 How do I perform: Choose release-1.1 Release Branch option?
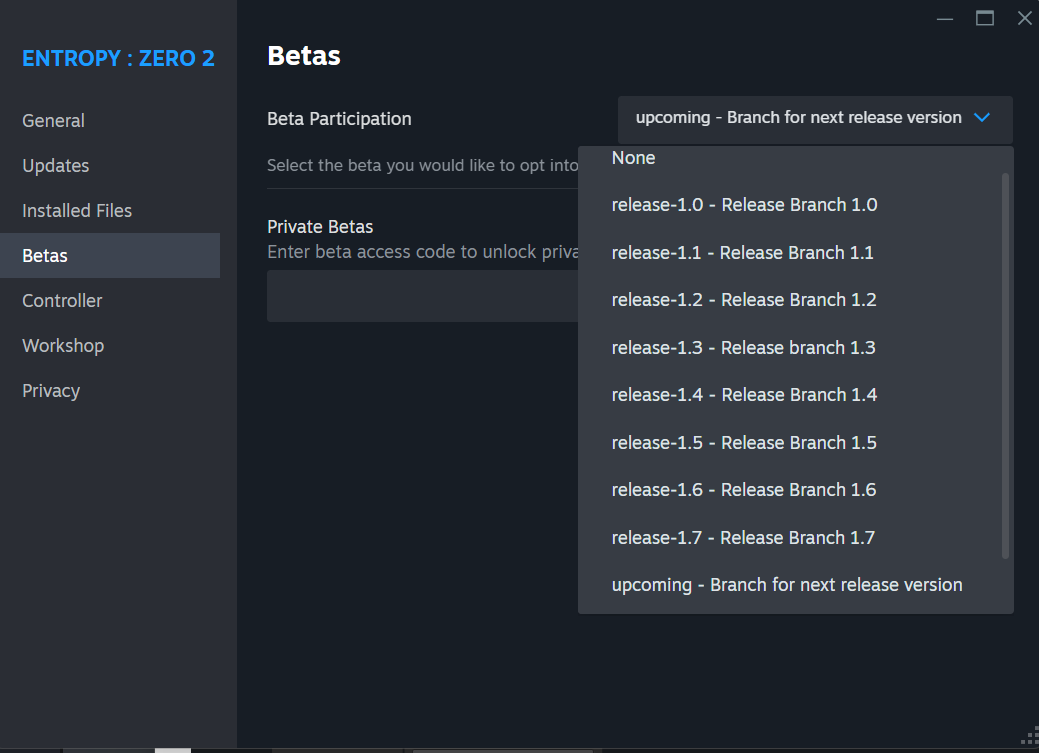click(742, 253)
